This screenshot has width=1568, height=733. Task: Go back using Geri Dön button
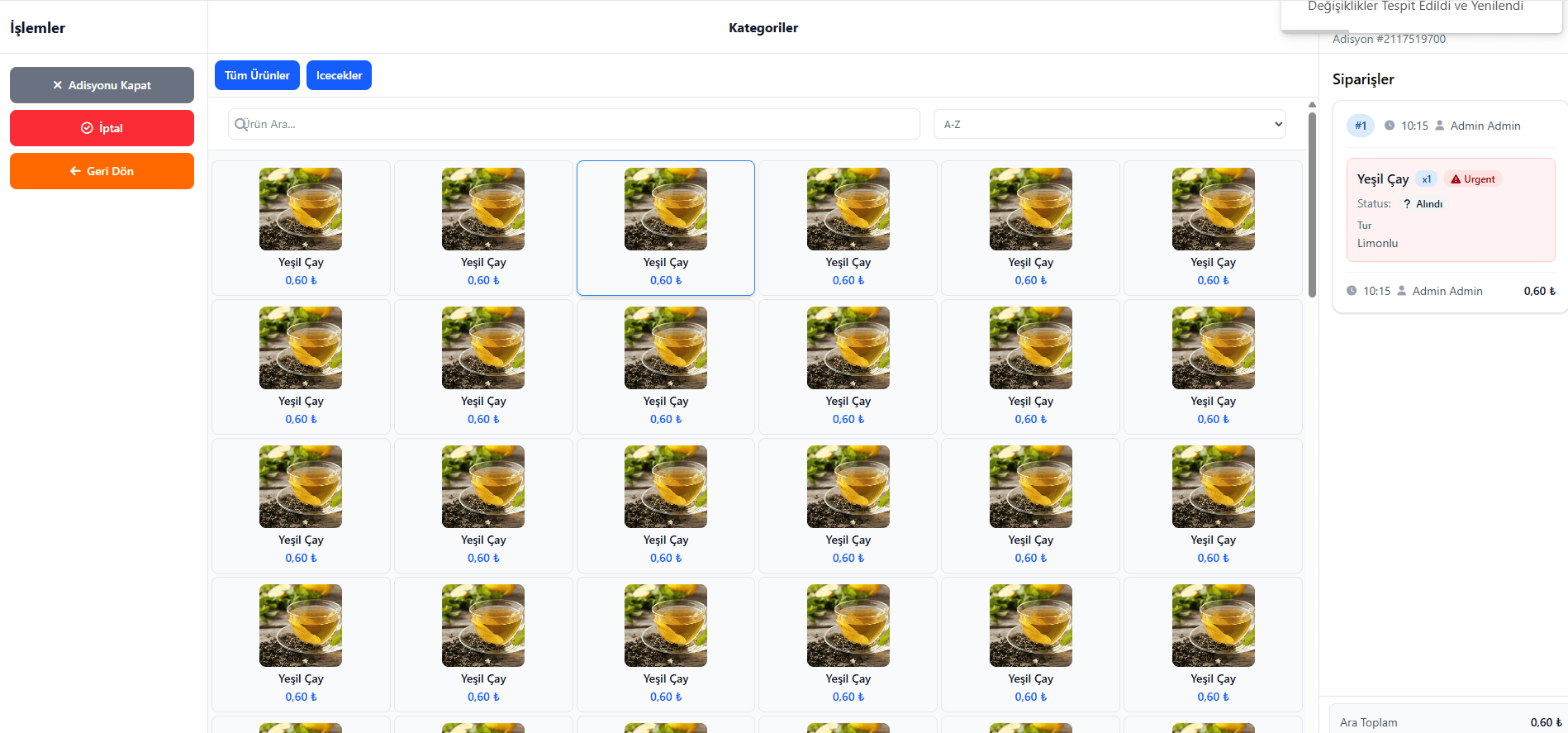point(102,171)
